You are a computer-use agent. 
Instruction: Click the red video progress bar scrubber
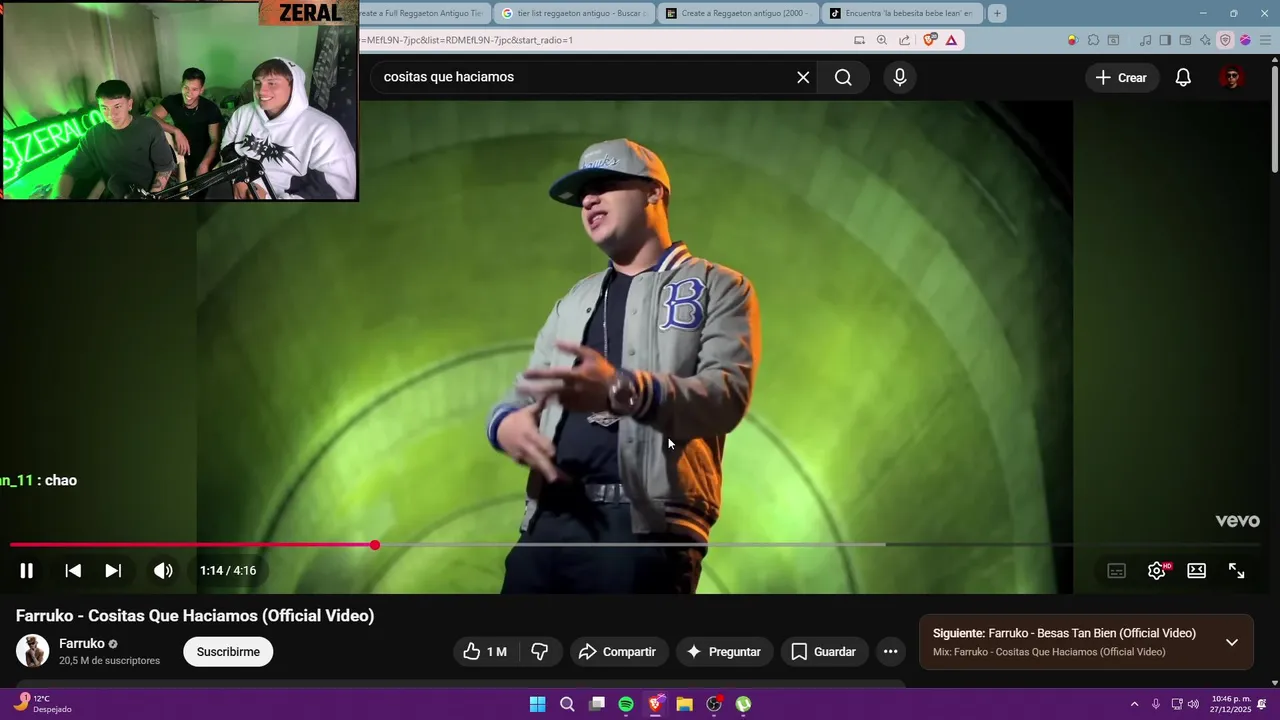coord(375,545)
